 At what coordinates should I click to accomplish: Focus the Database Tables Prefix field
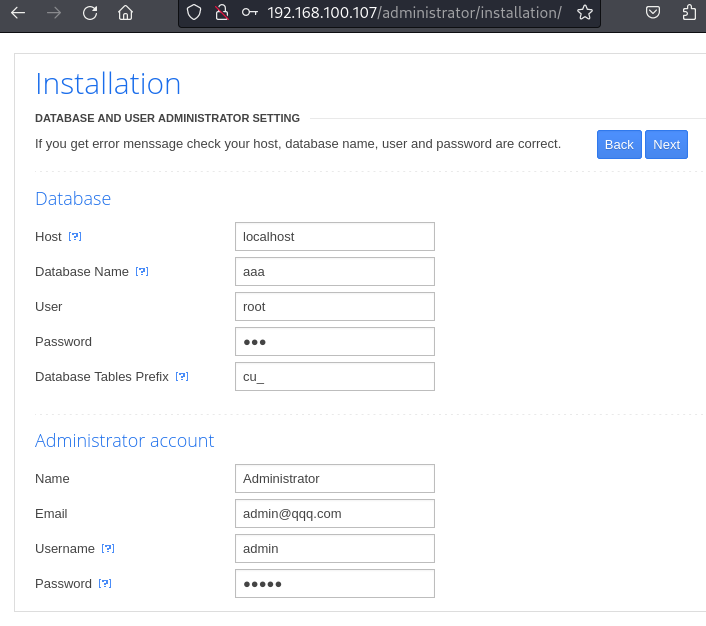(x=334, y=377)
